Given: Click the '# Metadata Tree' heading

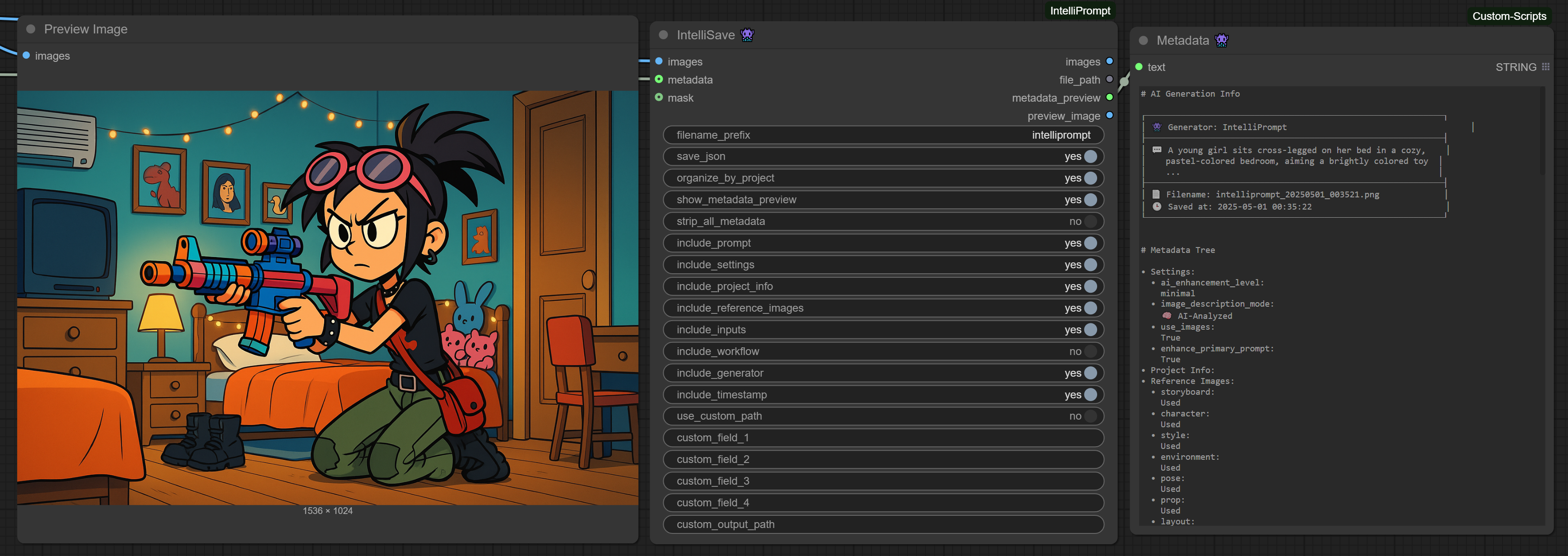Looking at the screenshot, I should (x=1177, y=250).
